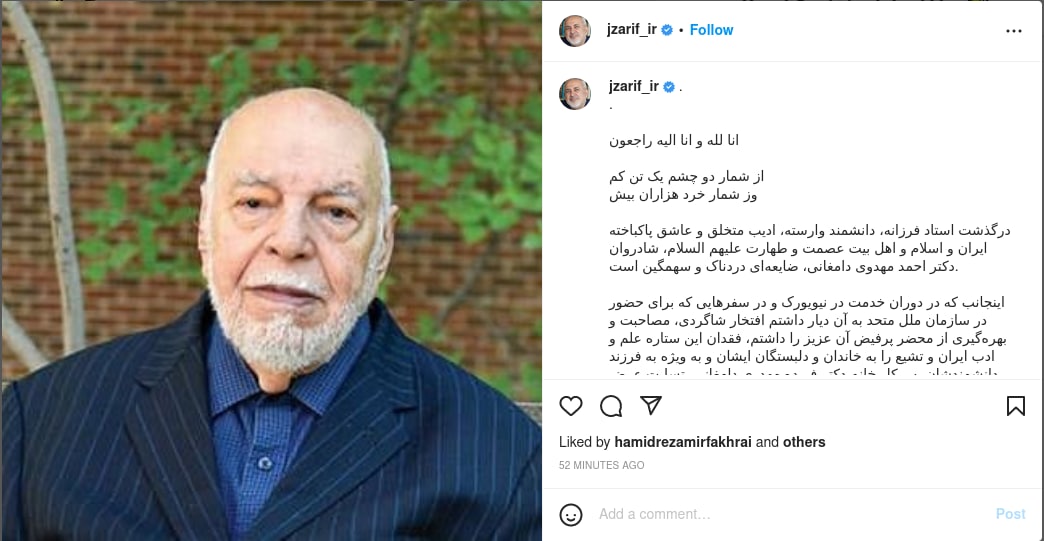This screenshot has width=1044, height=541.
Task: Follow the jzarif_ir account
Action: (711, 30)
